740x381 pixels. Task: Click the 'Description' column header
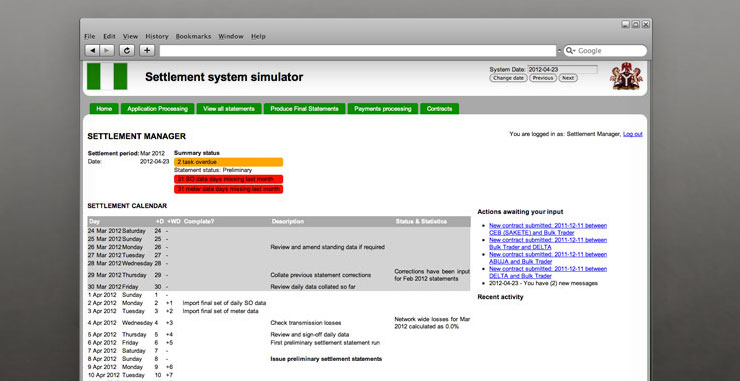[x=288, y=221]
